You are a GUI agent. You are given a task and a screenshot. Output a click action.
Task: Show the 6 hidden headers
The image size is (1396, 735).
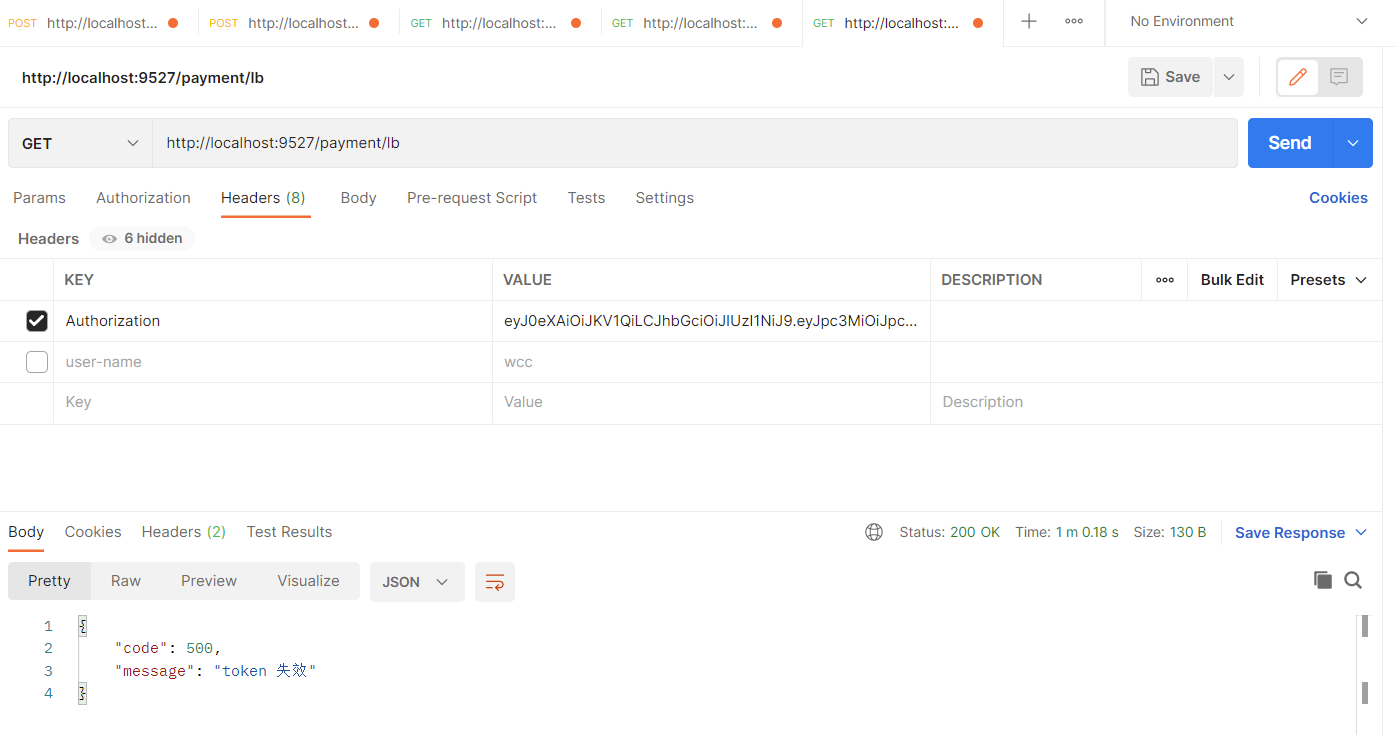coord(142,238)
